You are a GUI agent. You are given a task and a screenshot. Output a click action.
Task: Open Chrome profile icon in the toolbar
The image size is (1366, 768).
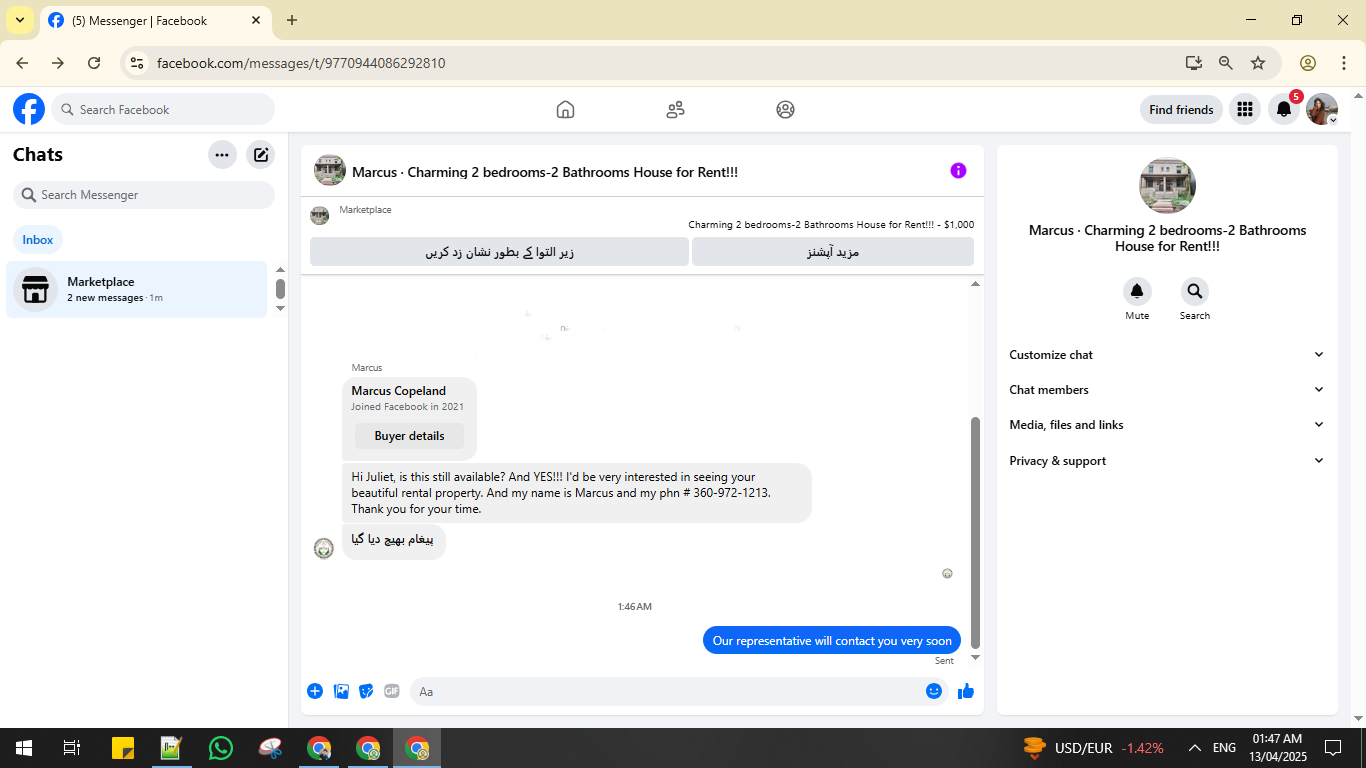pos(1308,63)
